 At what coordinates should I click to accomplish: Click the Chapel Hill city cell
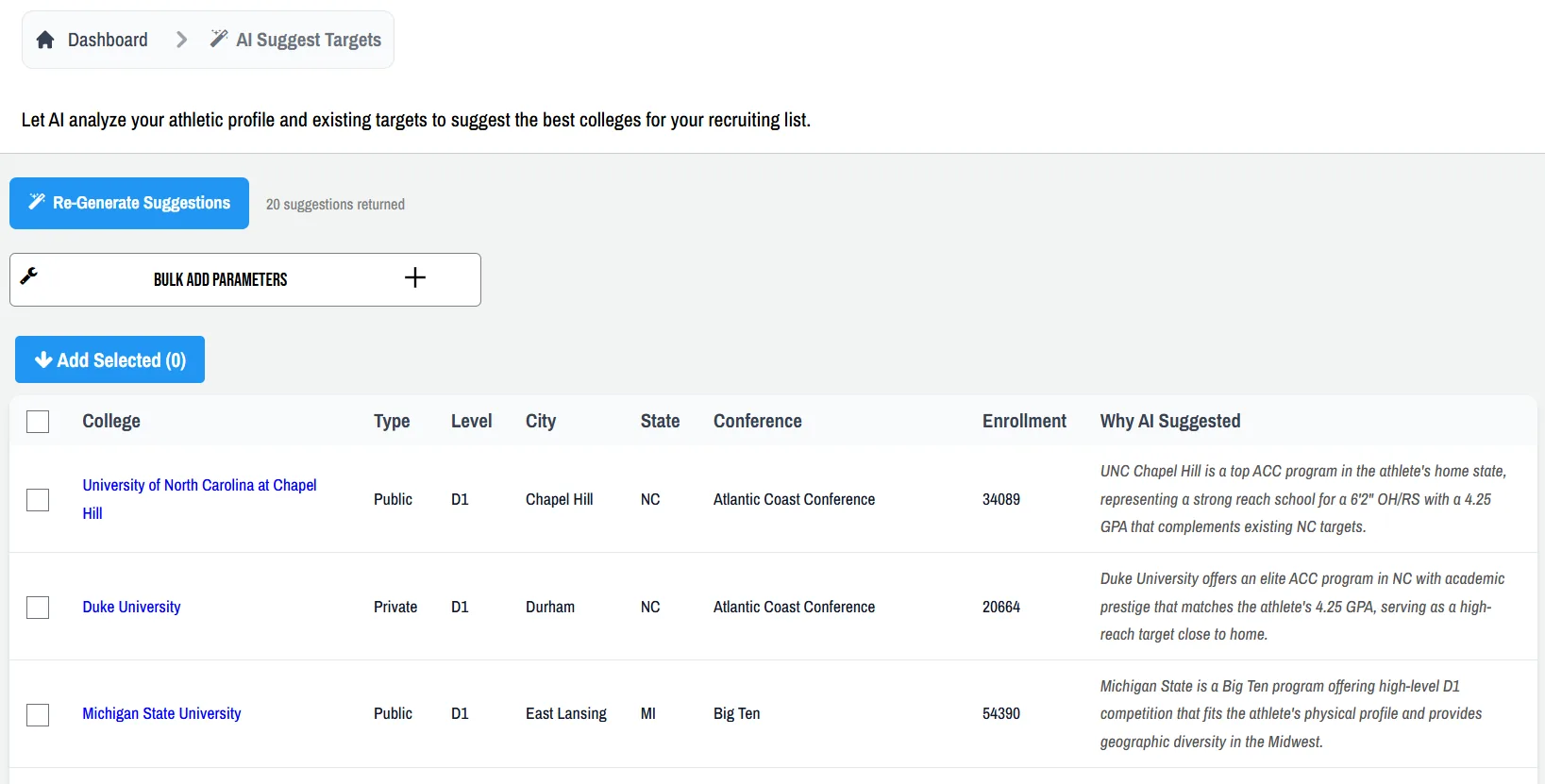click(x=560, y=499)
